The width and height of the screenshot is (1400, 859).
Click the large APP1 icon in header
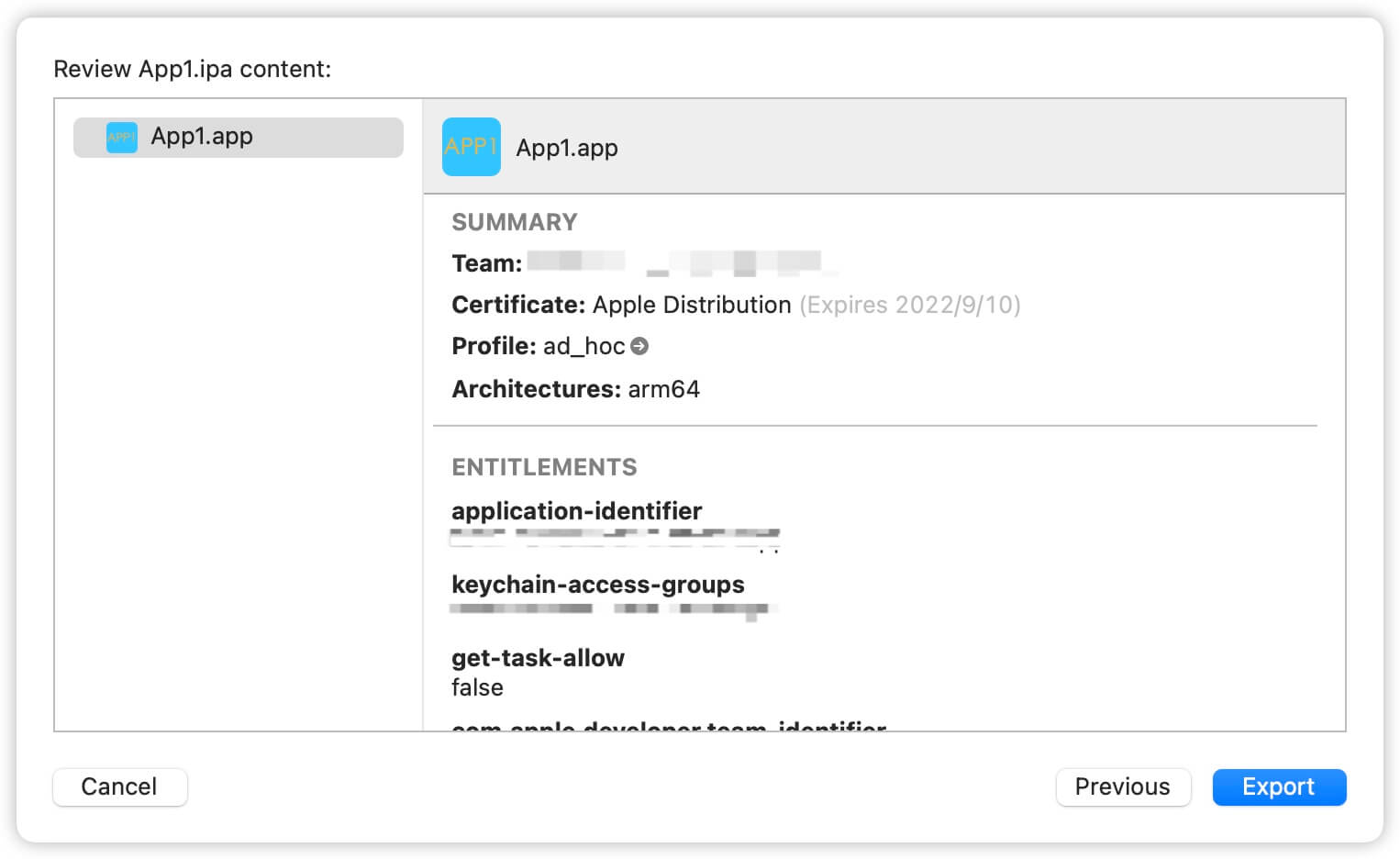[472, 147]
